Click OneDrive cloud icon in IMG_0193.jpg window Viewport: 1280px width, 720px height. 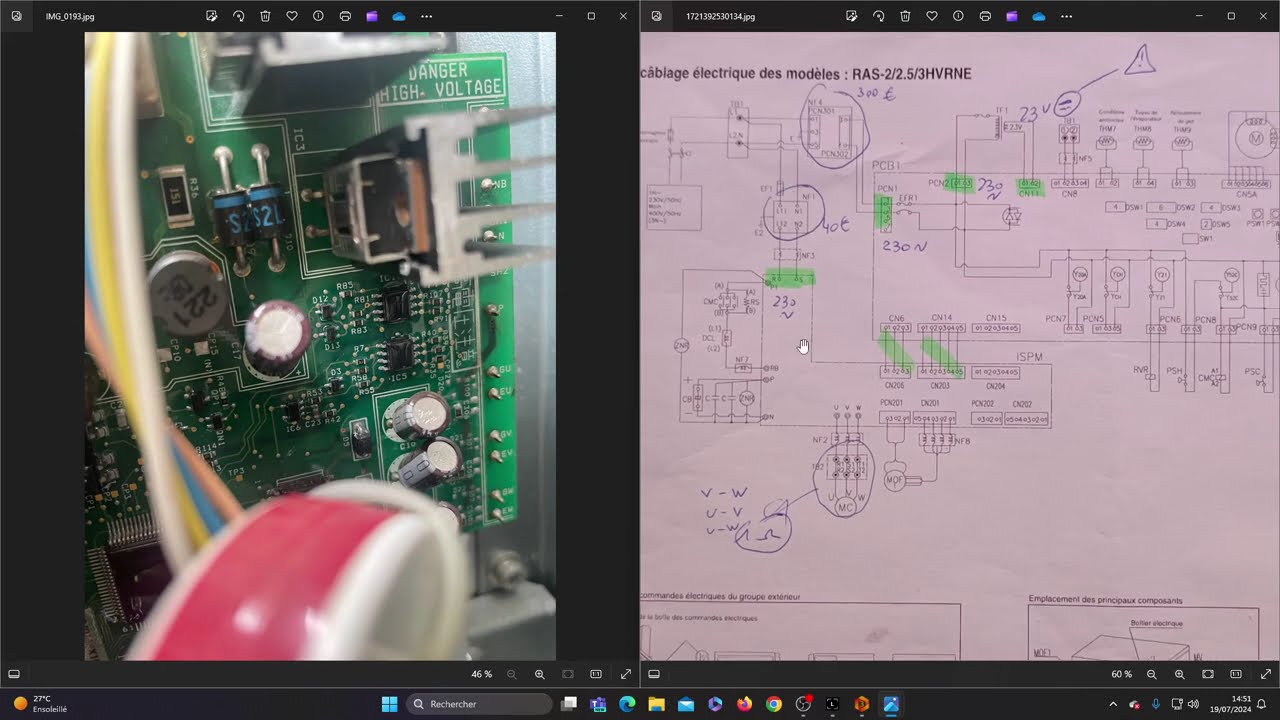[399, 16]
